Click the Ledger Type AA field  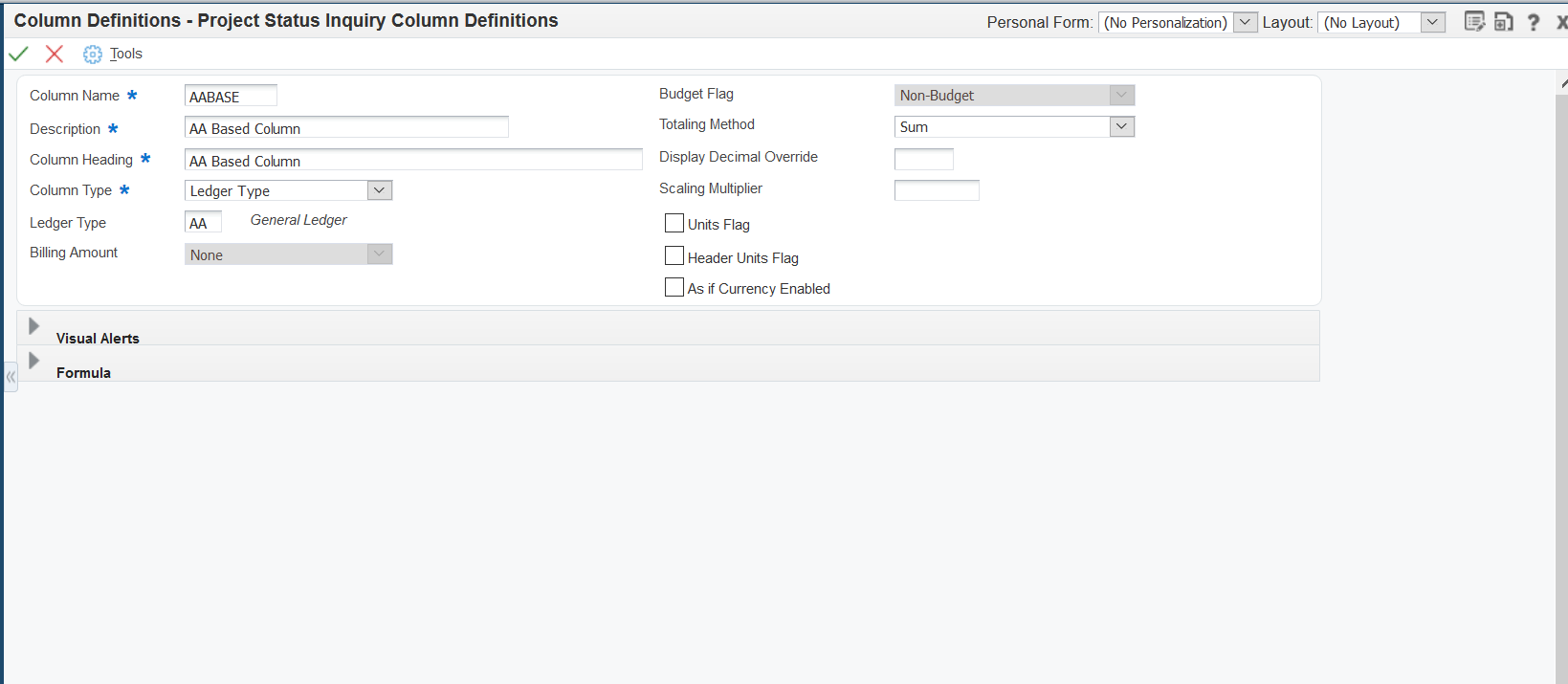pos(203,222)
